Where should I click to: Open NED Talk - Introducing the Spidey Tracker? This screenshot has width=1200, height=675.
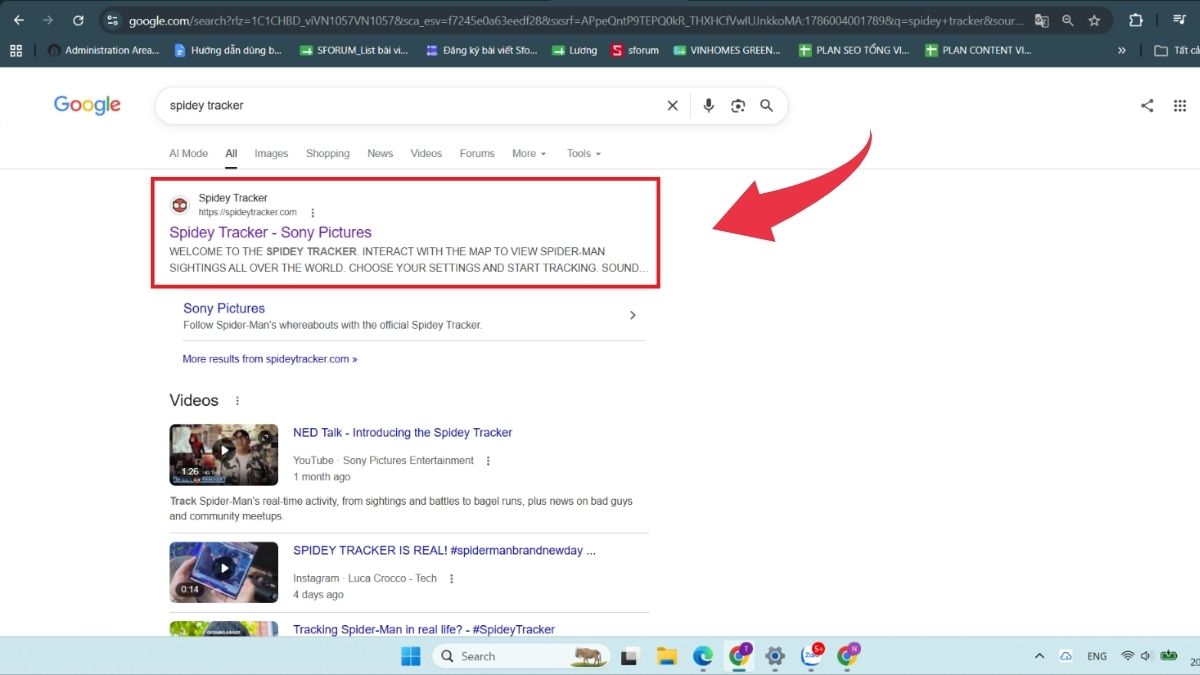(402, 433)
